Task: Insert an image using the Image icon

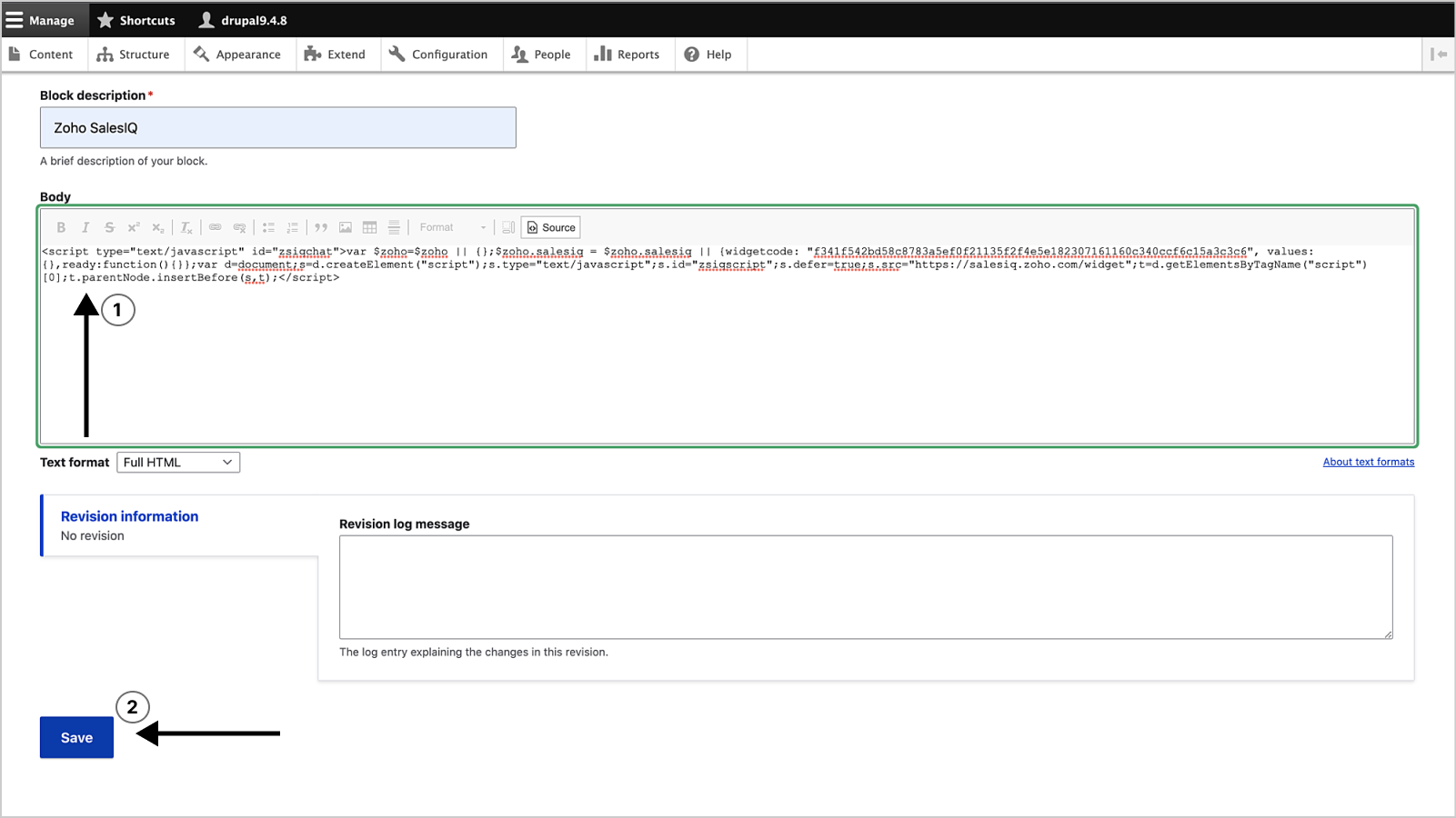Action: [346, 227]
